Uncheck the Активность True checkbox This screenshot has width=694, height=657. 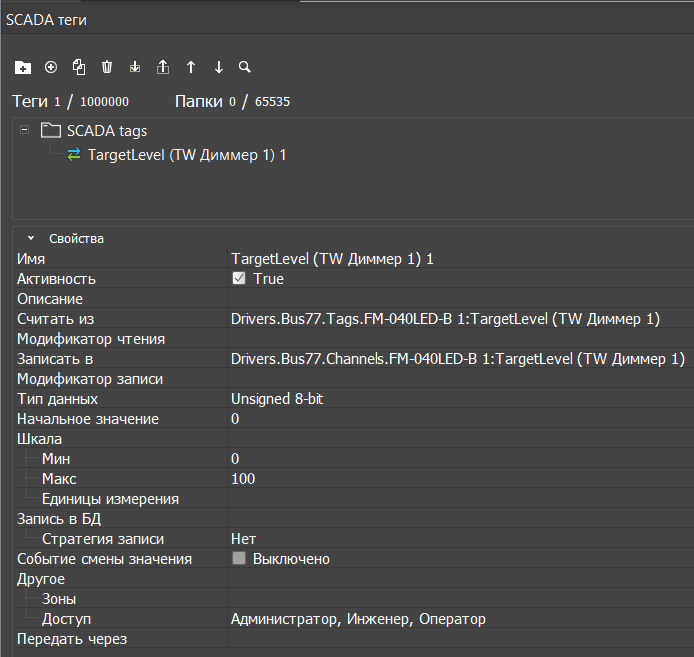click(239, 279)
